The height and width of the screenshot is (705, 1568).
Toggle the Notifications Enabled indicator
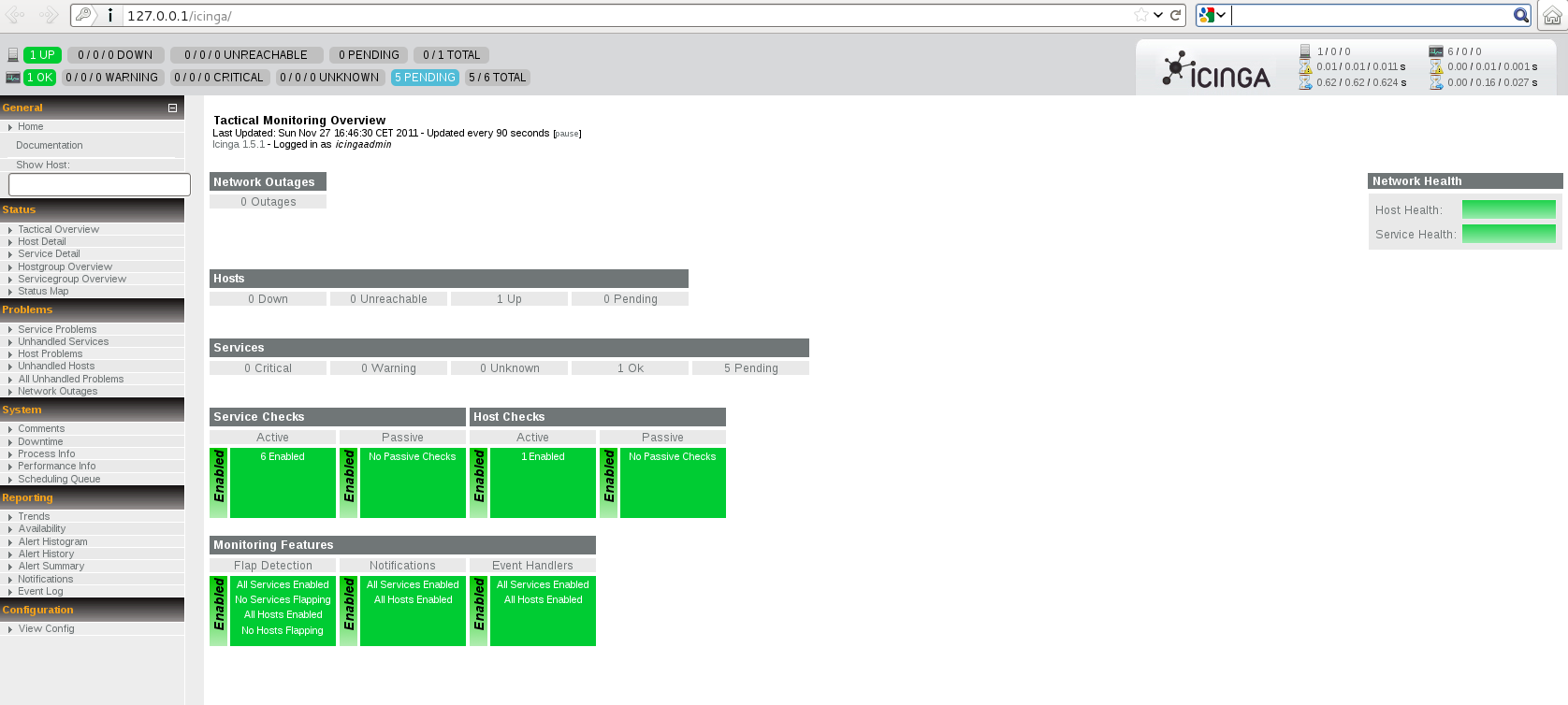[x=349, y=611]
